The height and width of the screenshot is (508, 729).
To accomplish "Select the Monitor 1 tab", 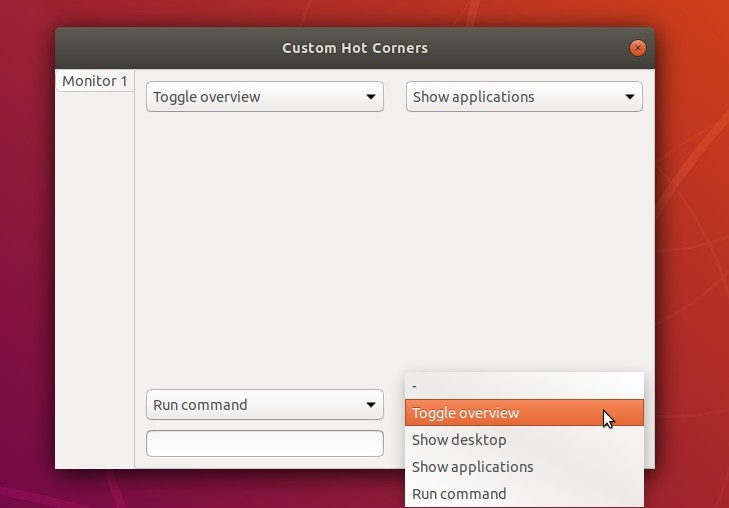I will click(95, 81).
